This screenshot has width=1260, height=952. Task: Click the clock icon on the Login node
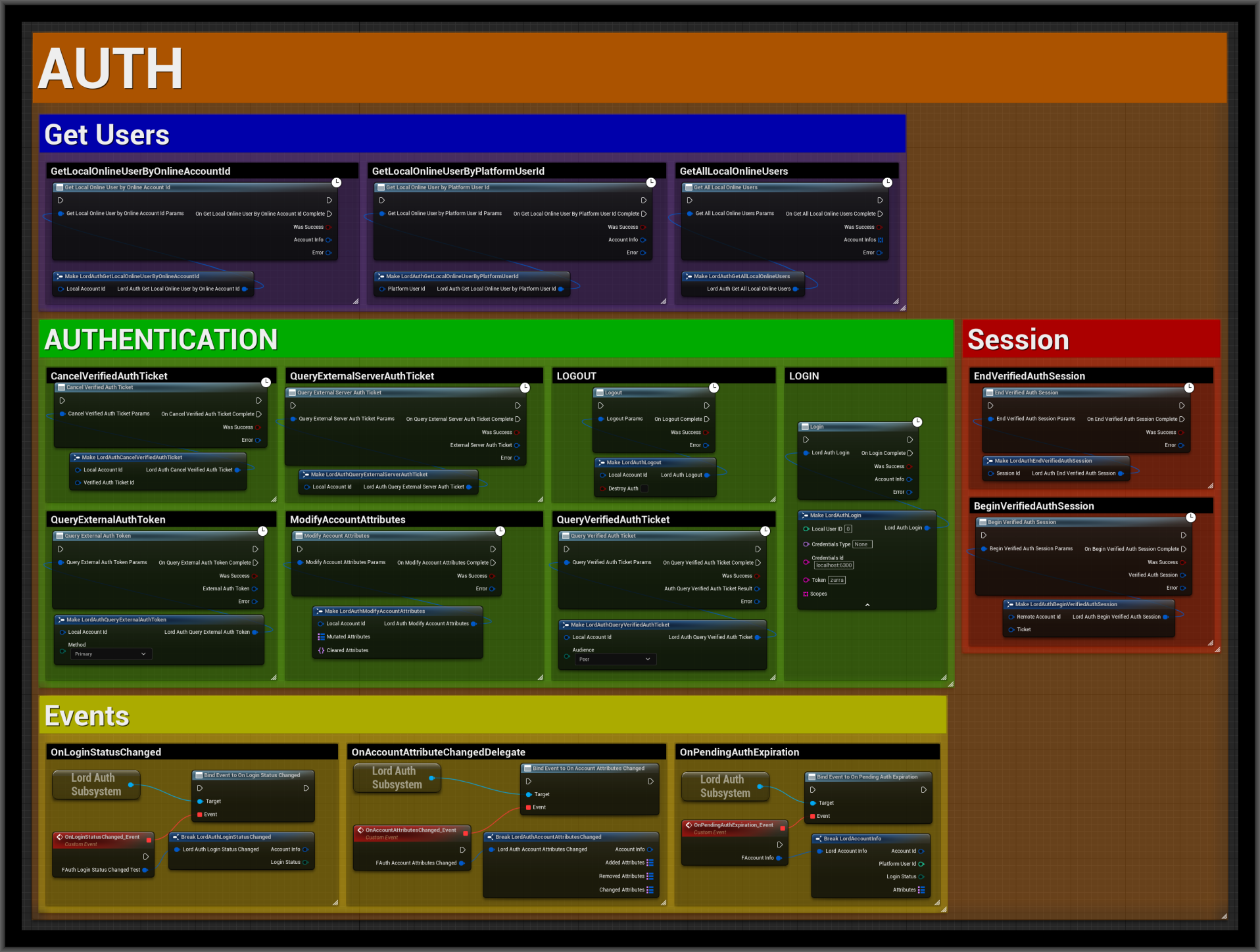(x=917, y=421)
